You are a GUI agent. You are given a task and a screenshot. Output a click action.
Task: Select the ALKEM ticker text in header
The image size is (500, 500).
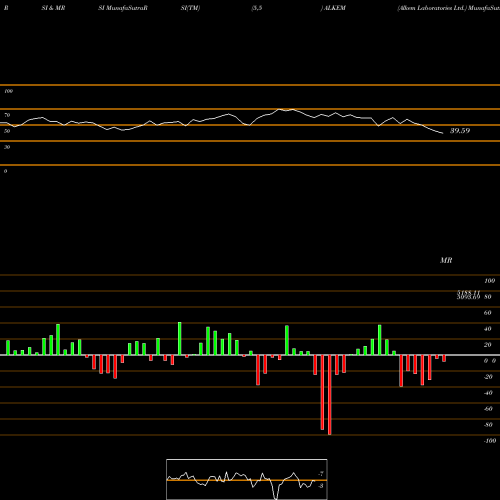tap(335, 8)
